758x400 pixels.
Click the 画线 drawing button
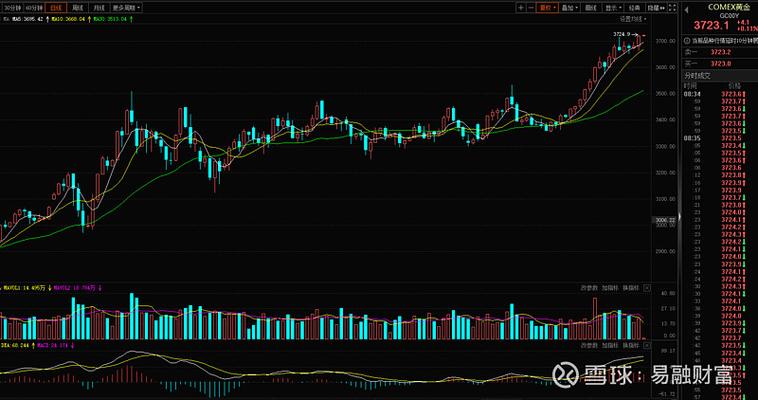[x=590, y=7]
